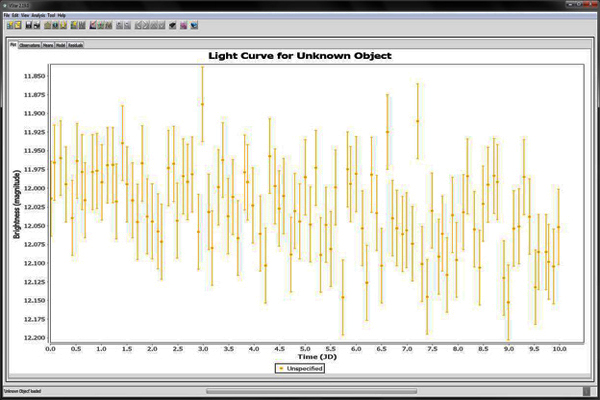Switch to the Means tab
This screenshot has width=600, height=400.
click(x=48, y=46)
